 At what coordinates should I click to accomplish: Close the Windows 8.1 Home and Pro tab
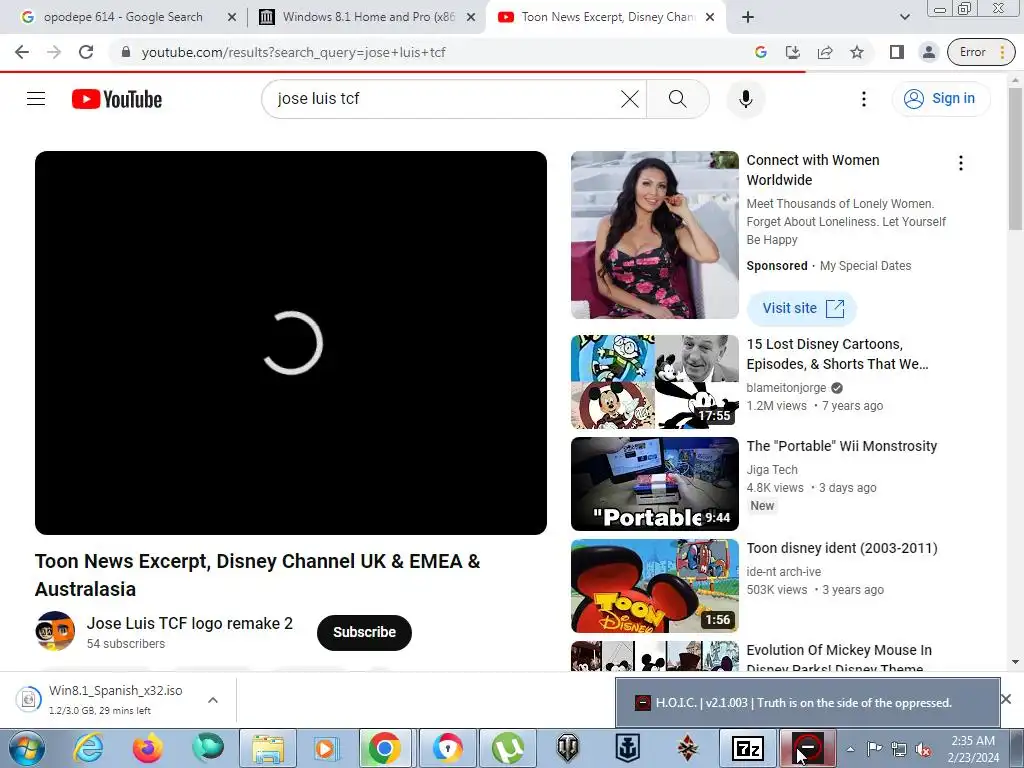[471, 17]
